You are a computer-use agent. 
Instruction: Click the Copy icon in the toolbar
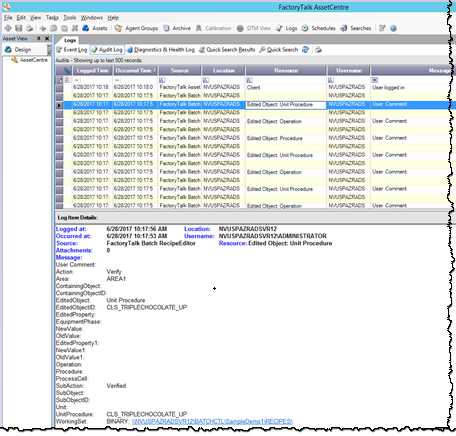(x=53, y=28)
